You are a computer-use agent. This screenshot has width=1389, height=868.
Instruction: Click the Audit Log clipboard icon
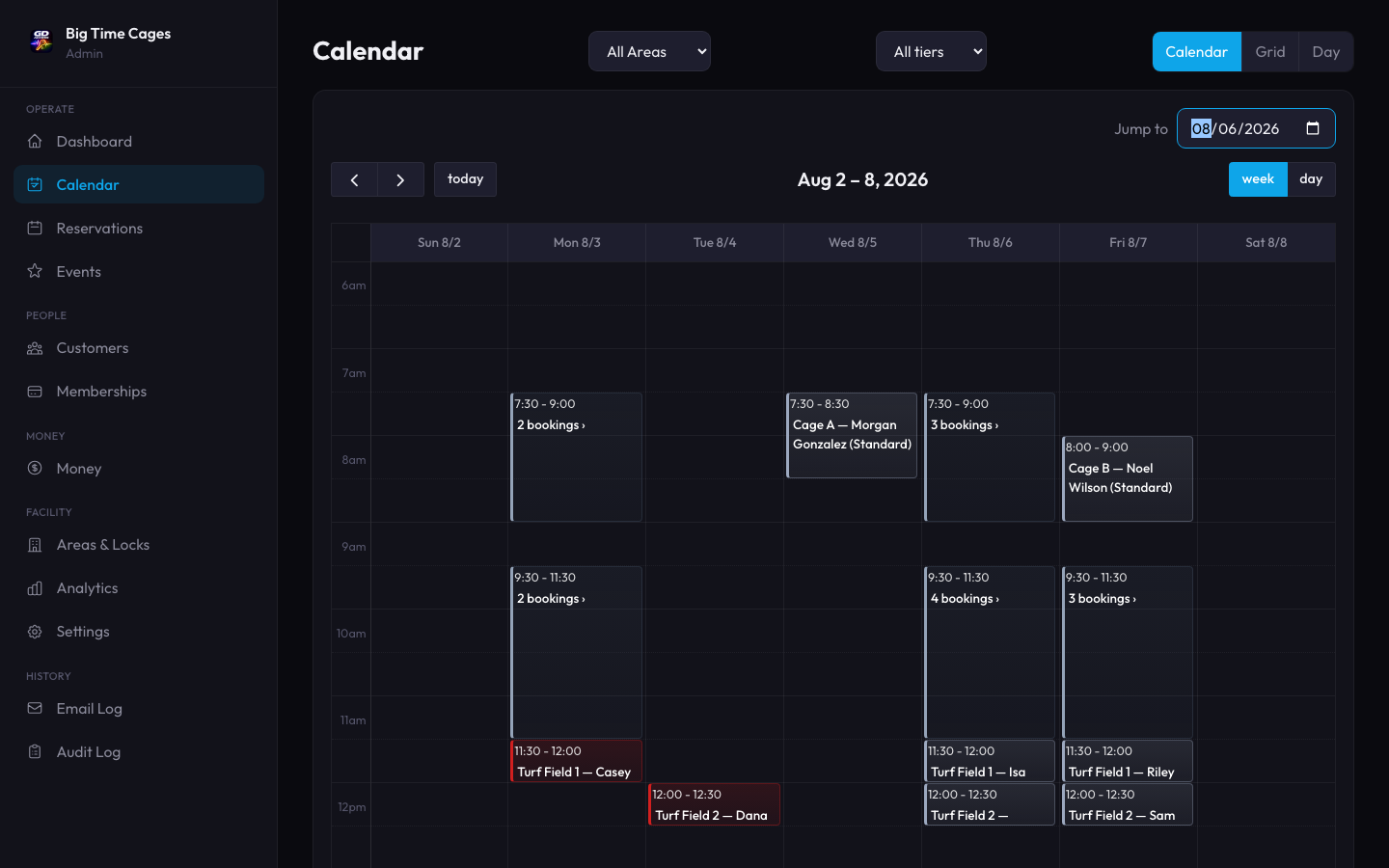35,752
